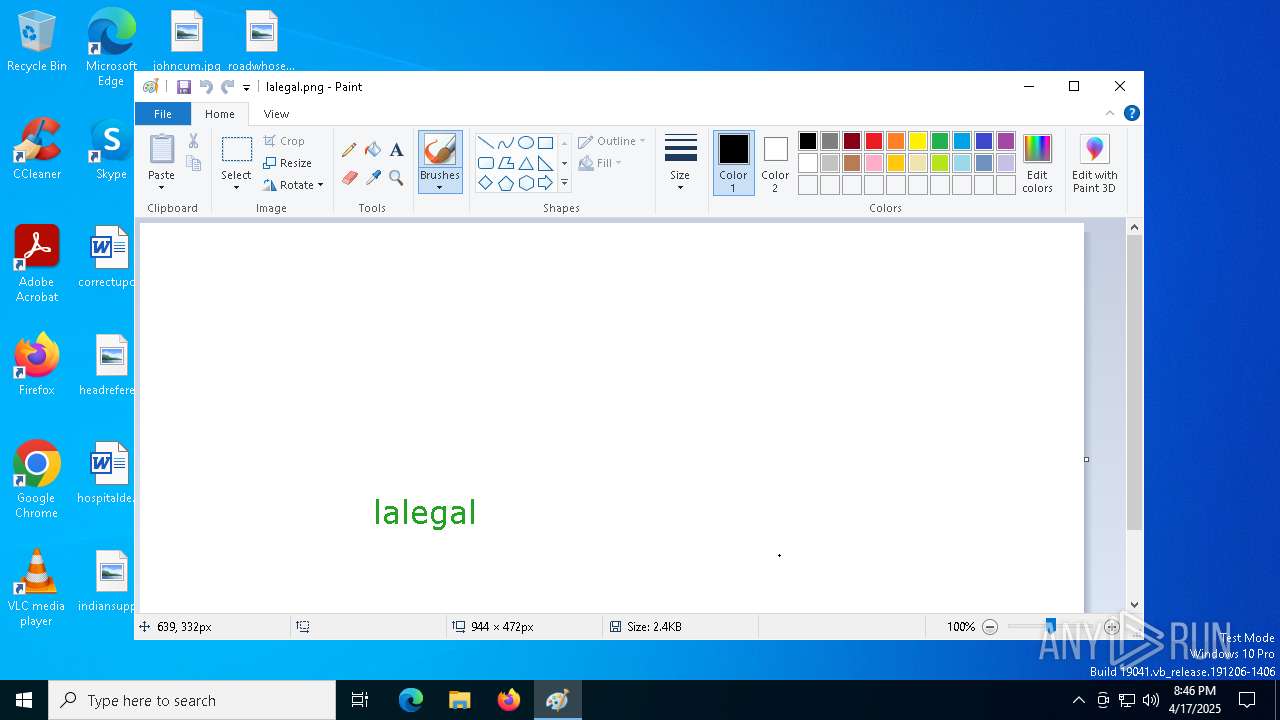Click the rectangular Select tool button
This screenshot has height=720, width=1280.
tap(236, 150)
